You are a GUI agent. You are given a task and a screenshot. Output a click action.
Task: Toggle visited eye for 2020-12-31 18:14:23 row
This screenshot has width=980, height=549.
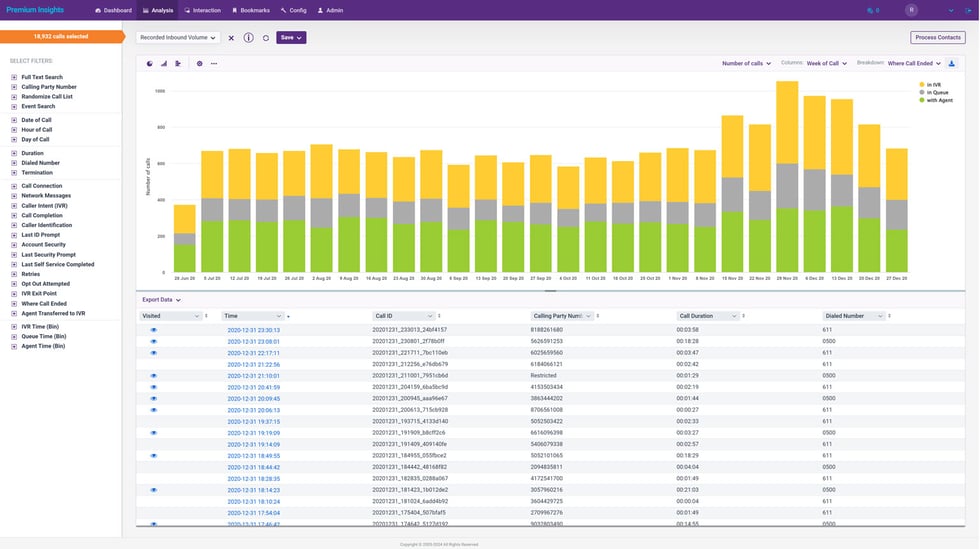(x=154, y=490)
